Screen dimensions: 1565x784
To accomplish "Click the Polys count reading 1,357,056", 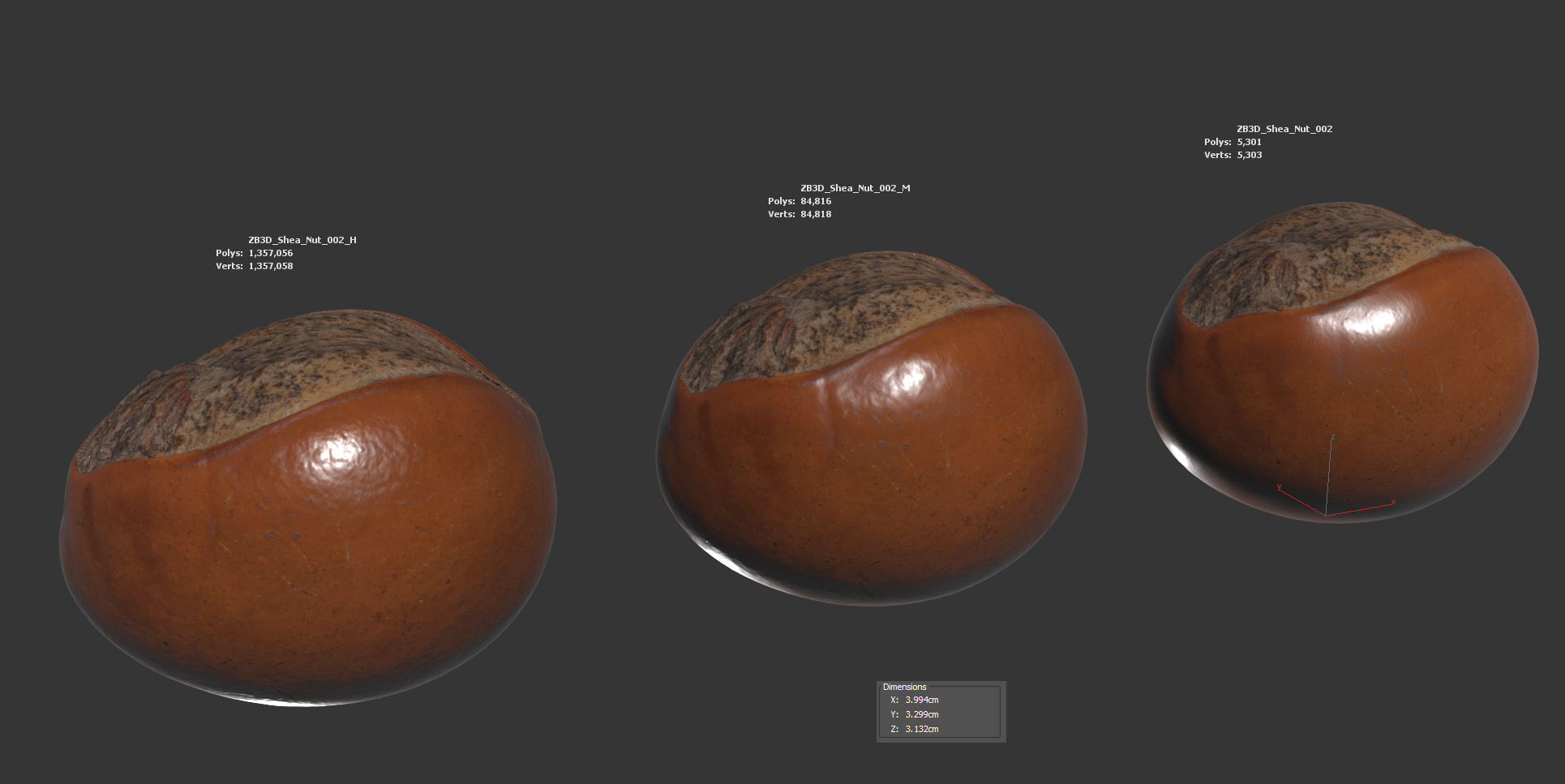I will tap(270, 253).
